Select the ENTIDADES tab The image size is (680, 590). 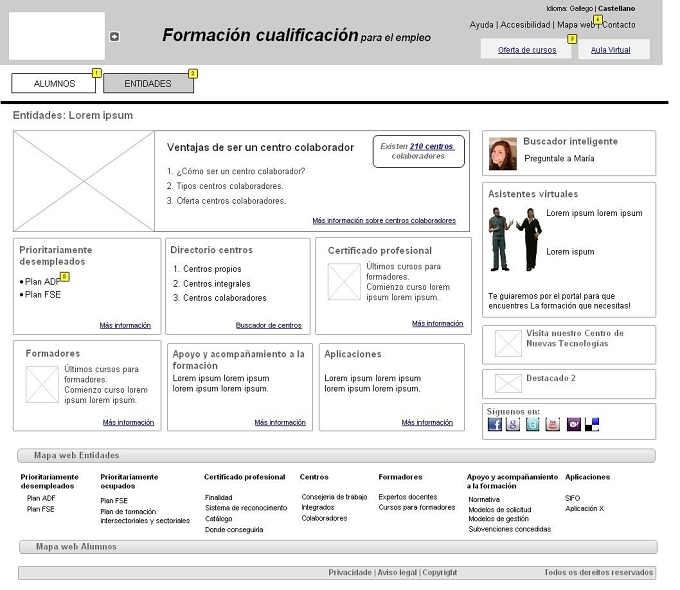[x=150, y=85]
